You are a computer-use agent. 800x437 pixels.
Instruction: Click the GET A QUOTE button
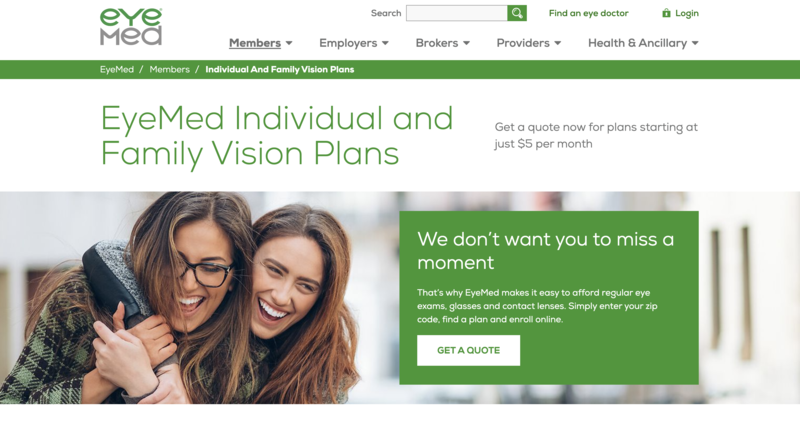point(468,350)
